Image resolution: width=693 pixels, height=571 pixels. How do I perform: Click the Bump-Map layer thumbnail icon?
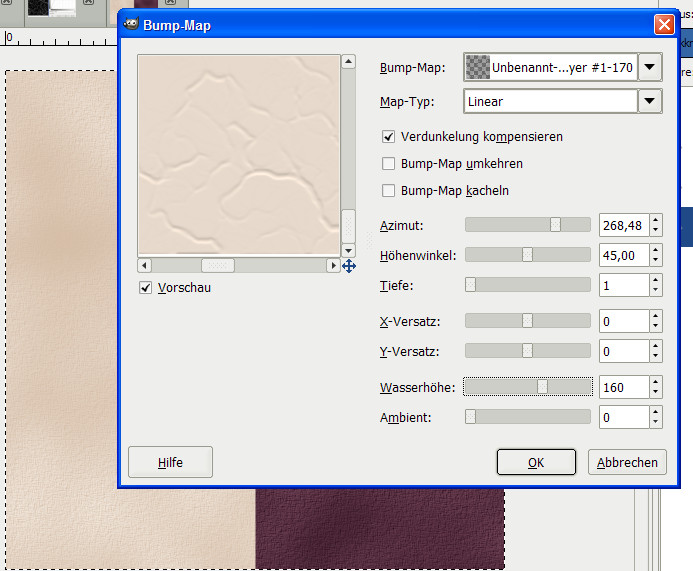pos(478,68)
